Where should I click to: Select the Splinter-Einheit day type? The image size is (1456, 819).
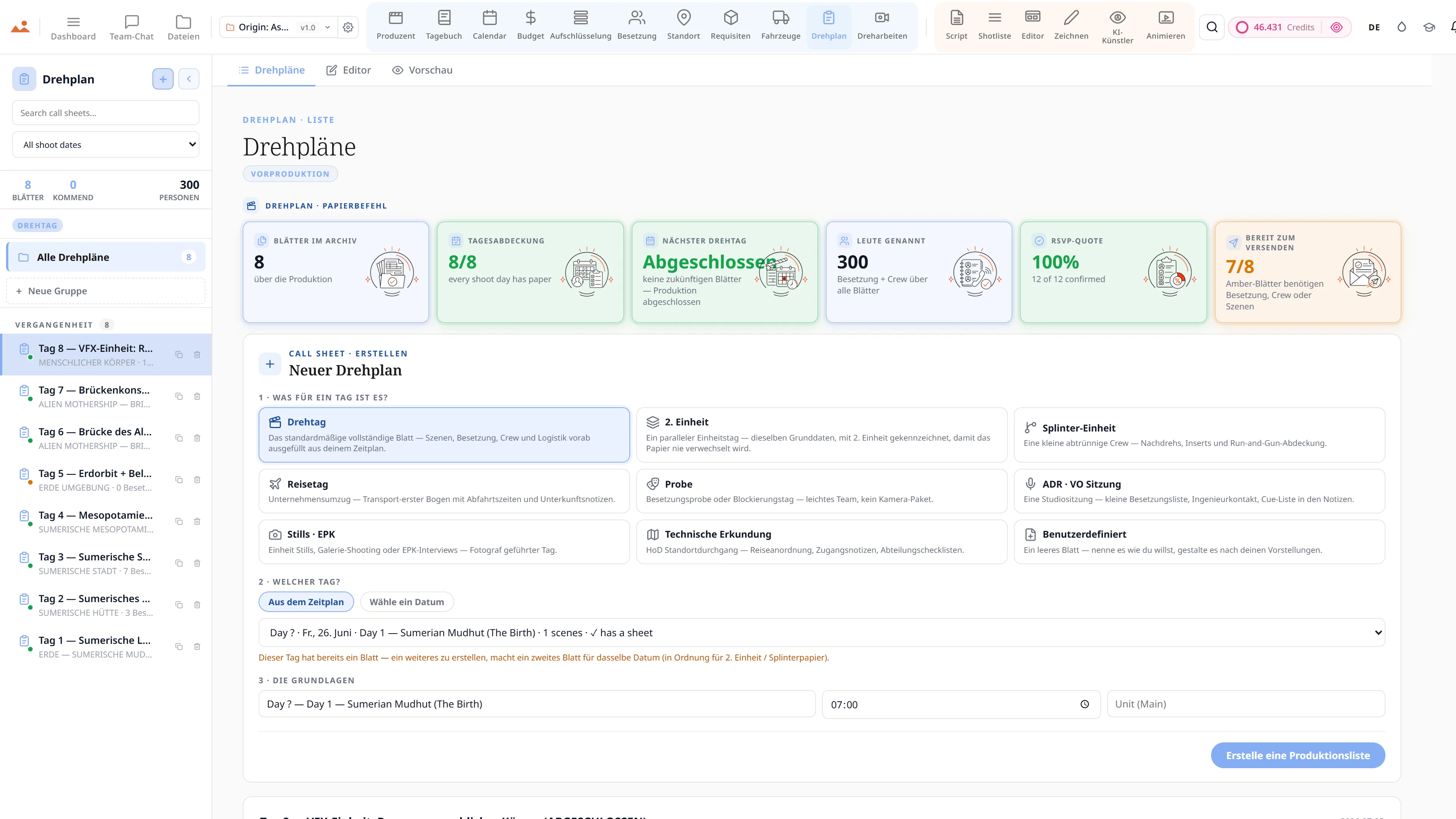pos(1199,435)
